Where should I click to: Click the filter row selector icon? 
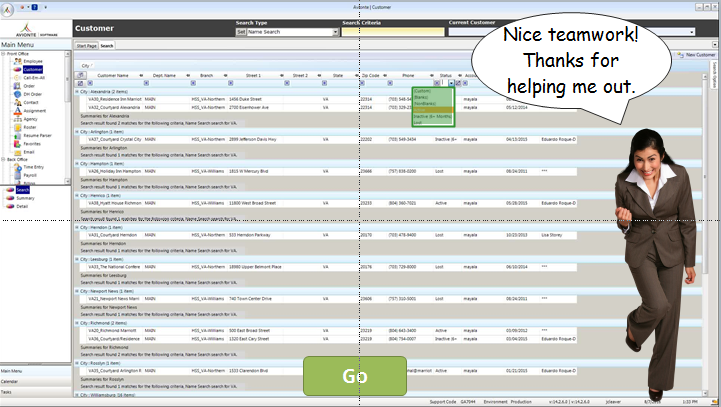tap(81, 83)
